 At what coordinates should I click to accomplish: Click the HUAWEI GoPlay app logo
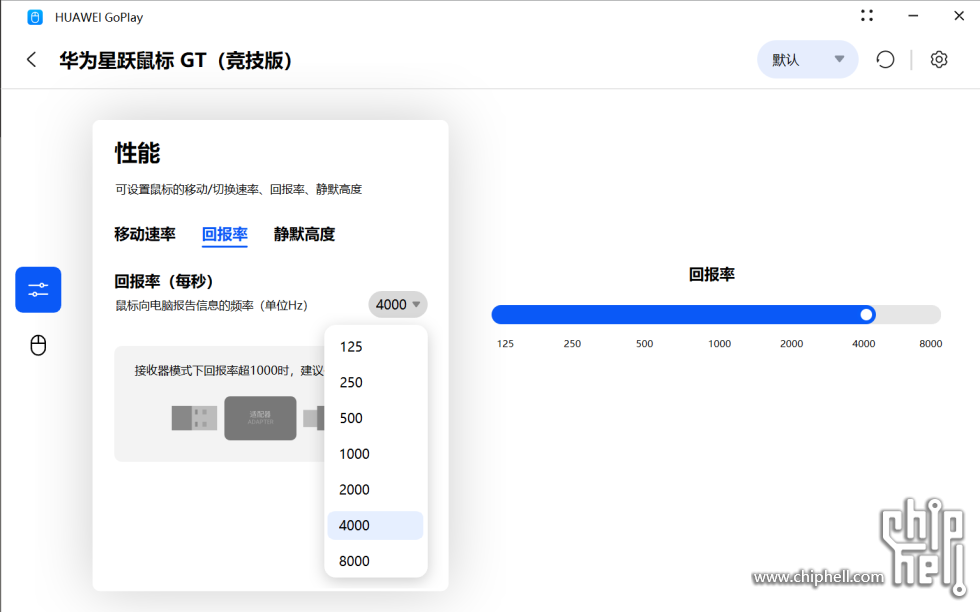pyautogui.click(x=35, y=18)
